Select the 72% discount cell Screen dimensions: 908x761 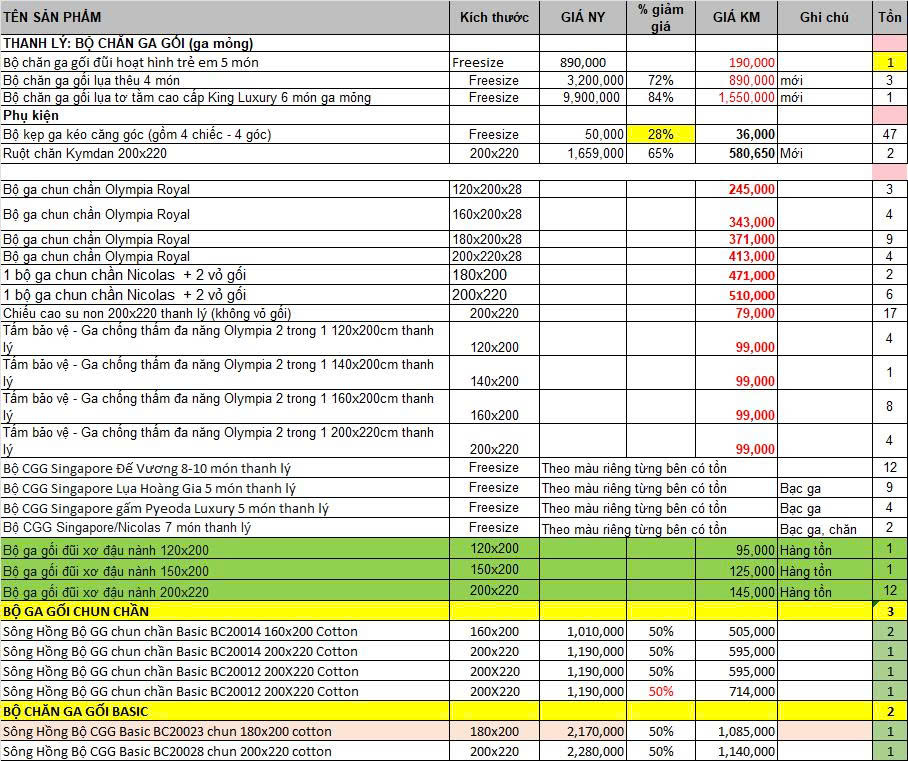pyautogui.click(x=661, y=80)
